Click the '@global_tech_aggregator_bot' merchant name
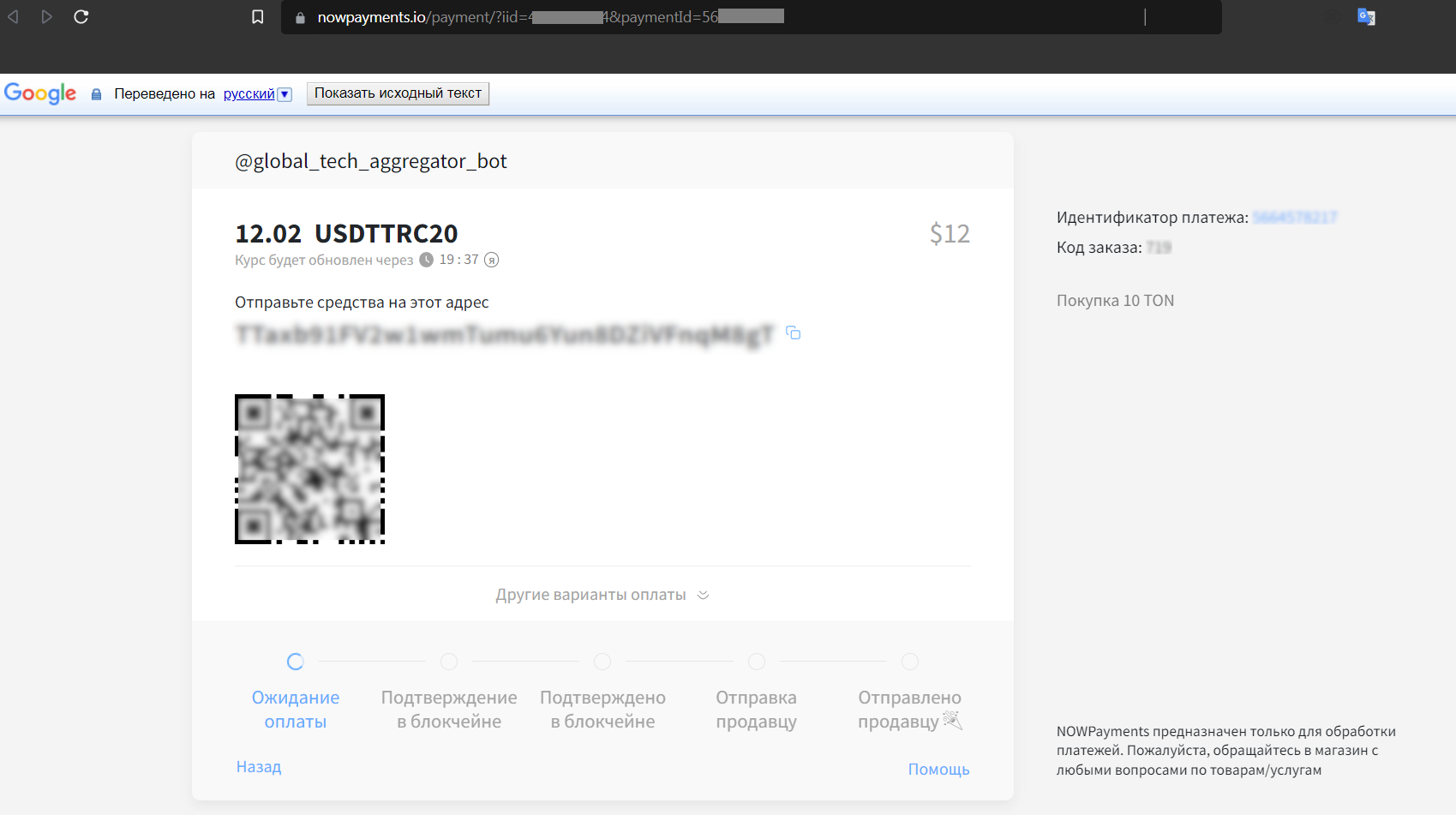 (371, 161)
